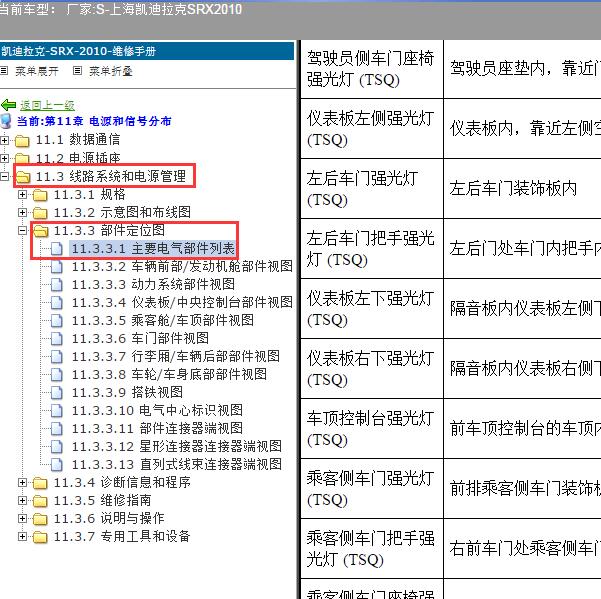601x599 pixels.
Task: Select 11.3.3.1 主要电气部件列表
Action: pyautogui.click(x=153, y=248)
